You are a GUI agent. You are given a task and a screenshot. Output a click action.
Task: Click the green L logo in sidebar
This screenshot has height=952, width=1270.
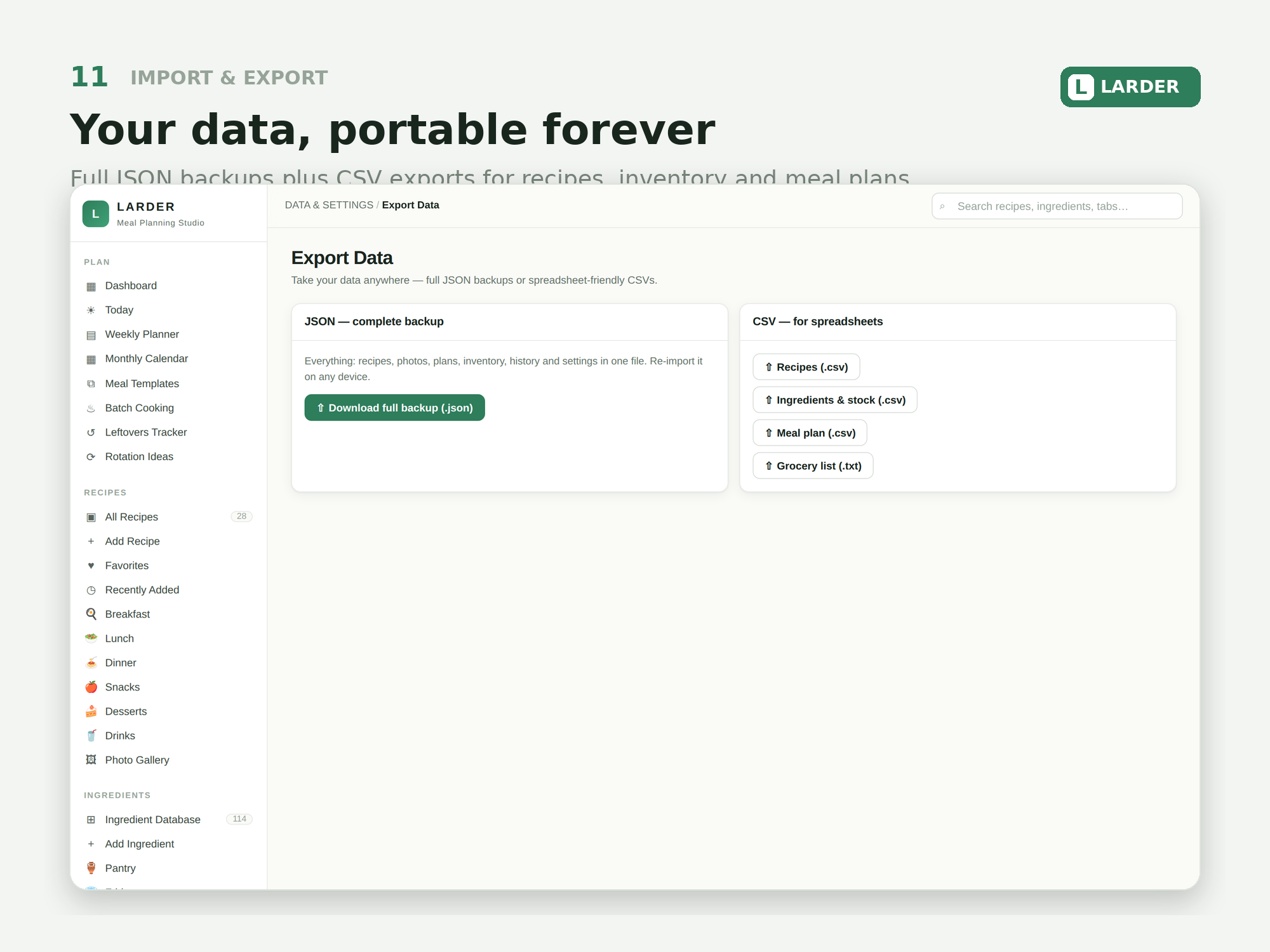[x=96, y=214]
